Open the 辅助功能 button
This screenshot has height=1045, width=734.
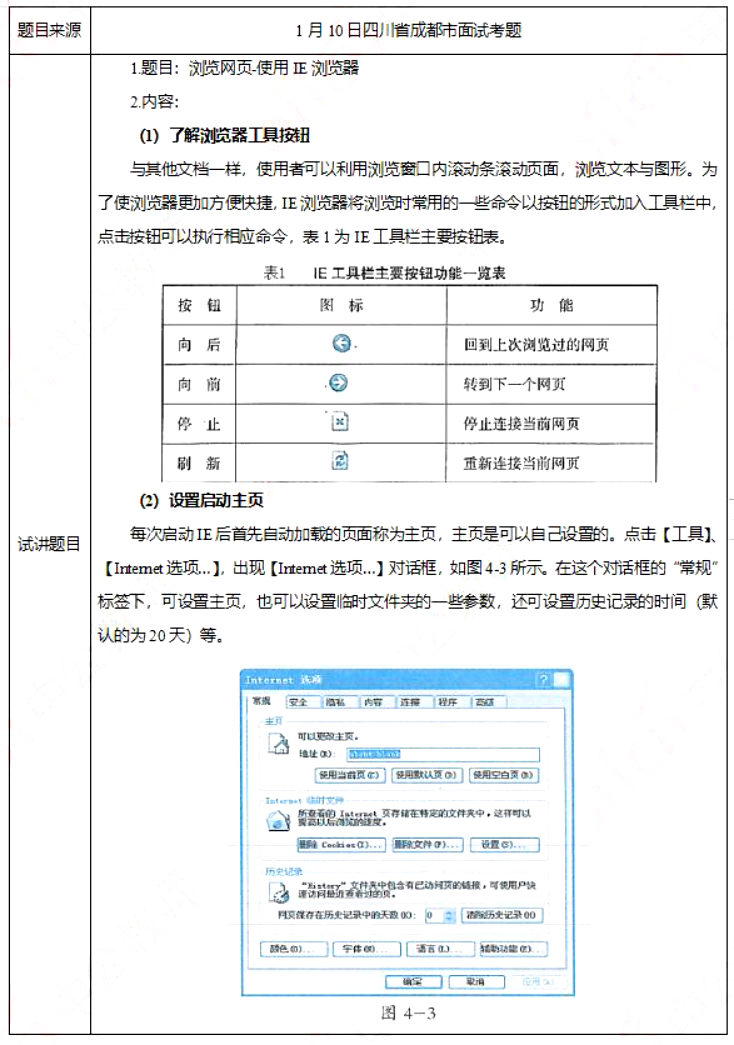pyautogui.click(x=513, y=948)
